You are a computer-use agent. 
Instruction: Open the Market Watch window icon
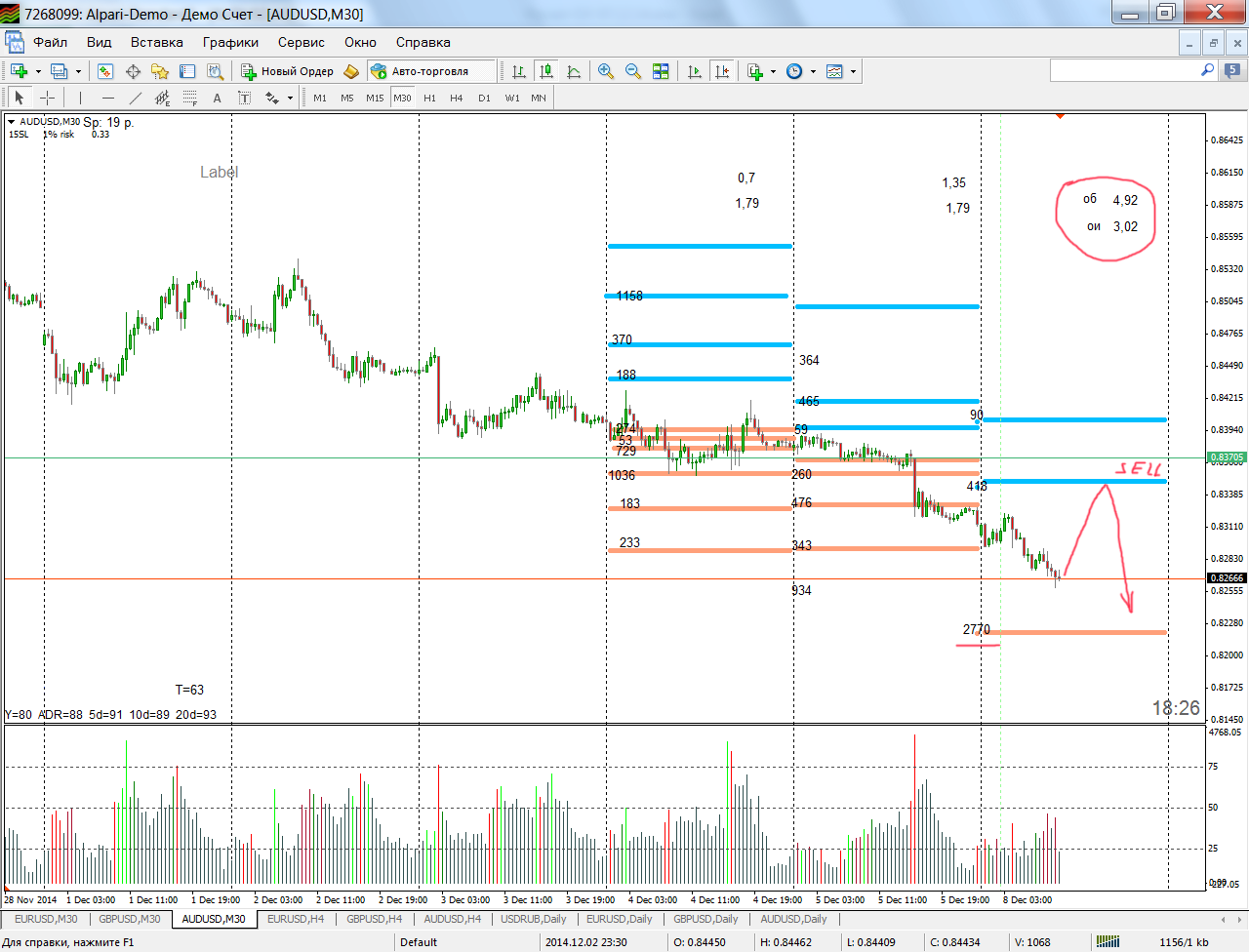(105, 71)
